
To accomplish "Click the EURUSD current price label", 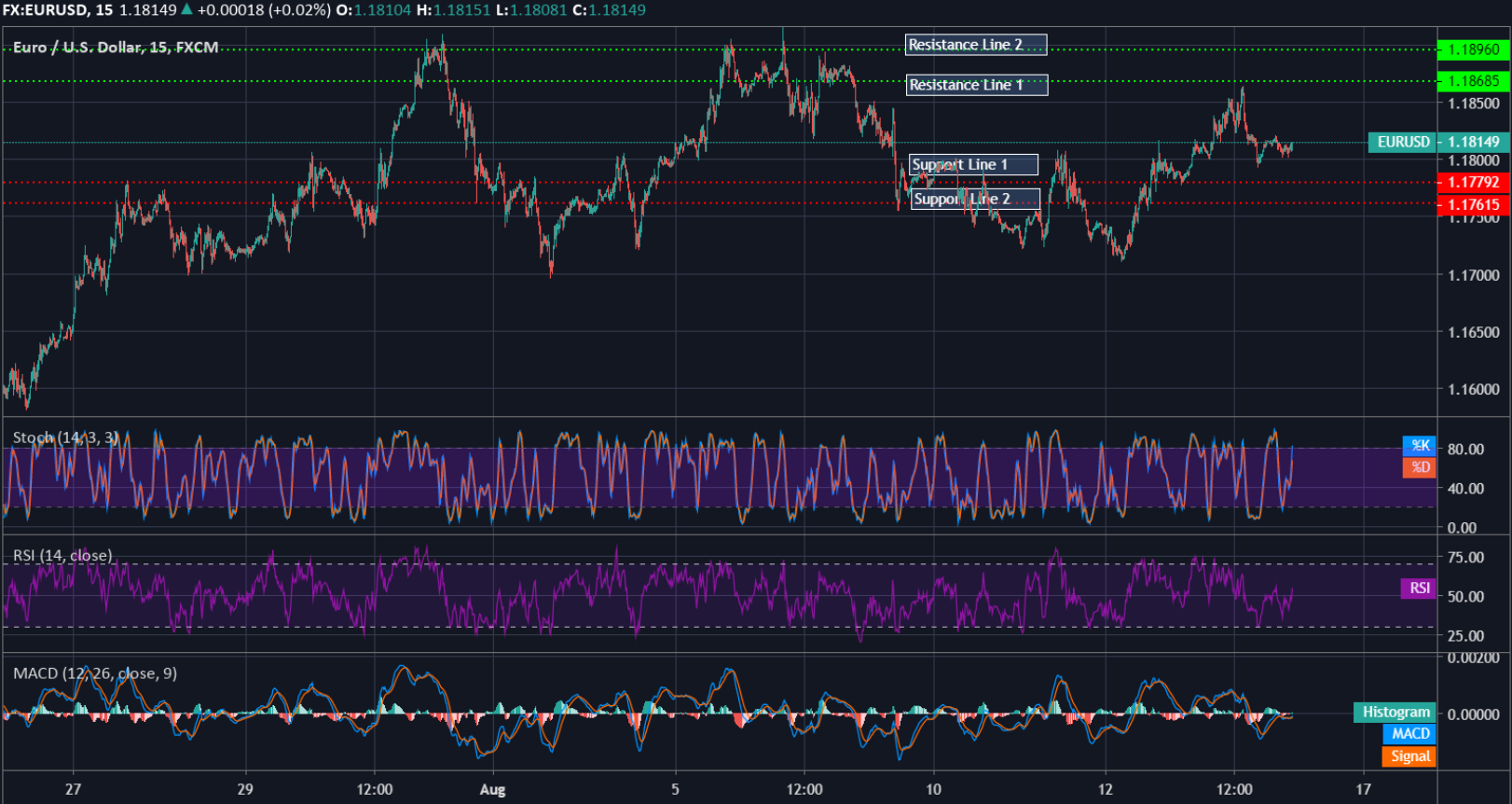I will [x=1403, y=142].
